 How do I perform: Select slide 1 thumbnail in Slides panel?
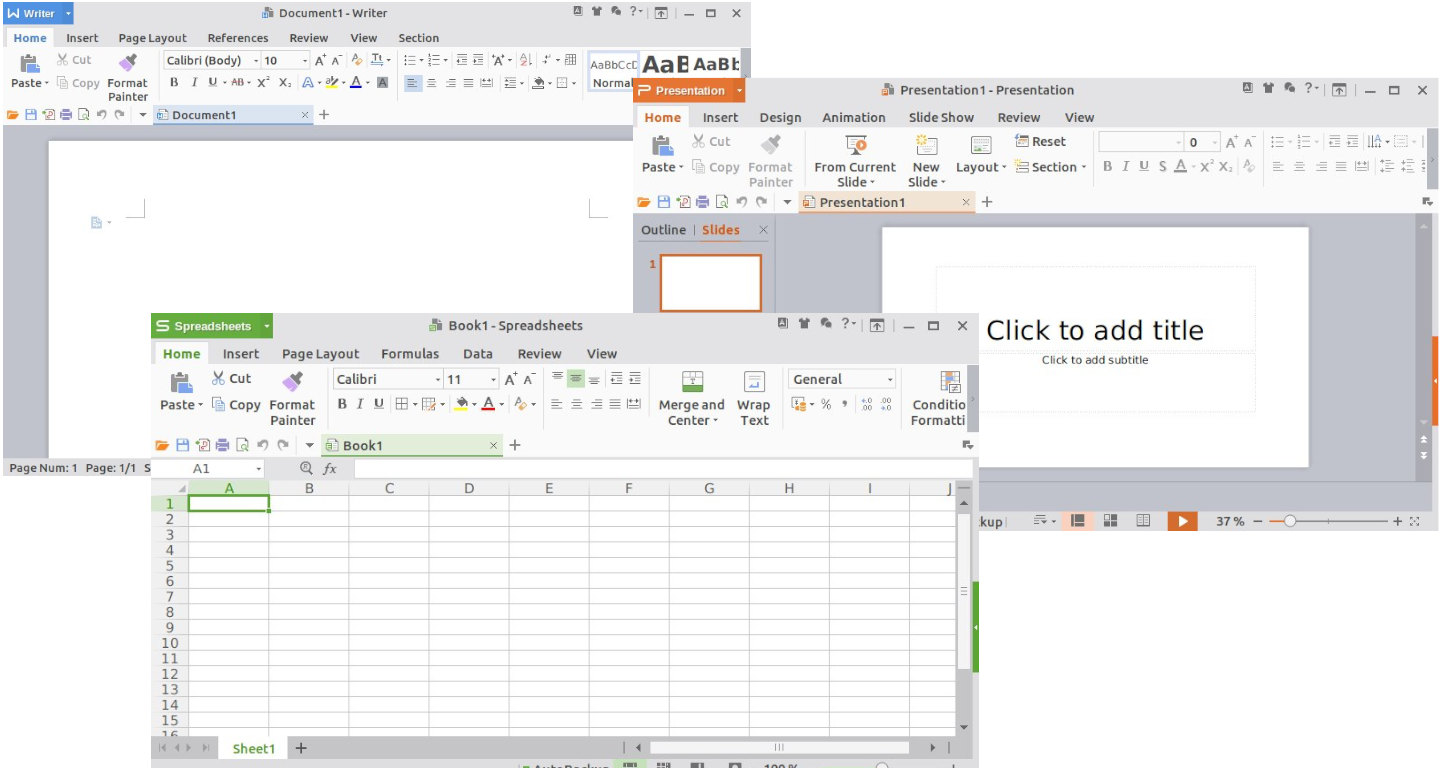click(x=711, y=283)
